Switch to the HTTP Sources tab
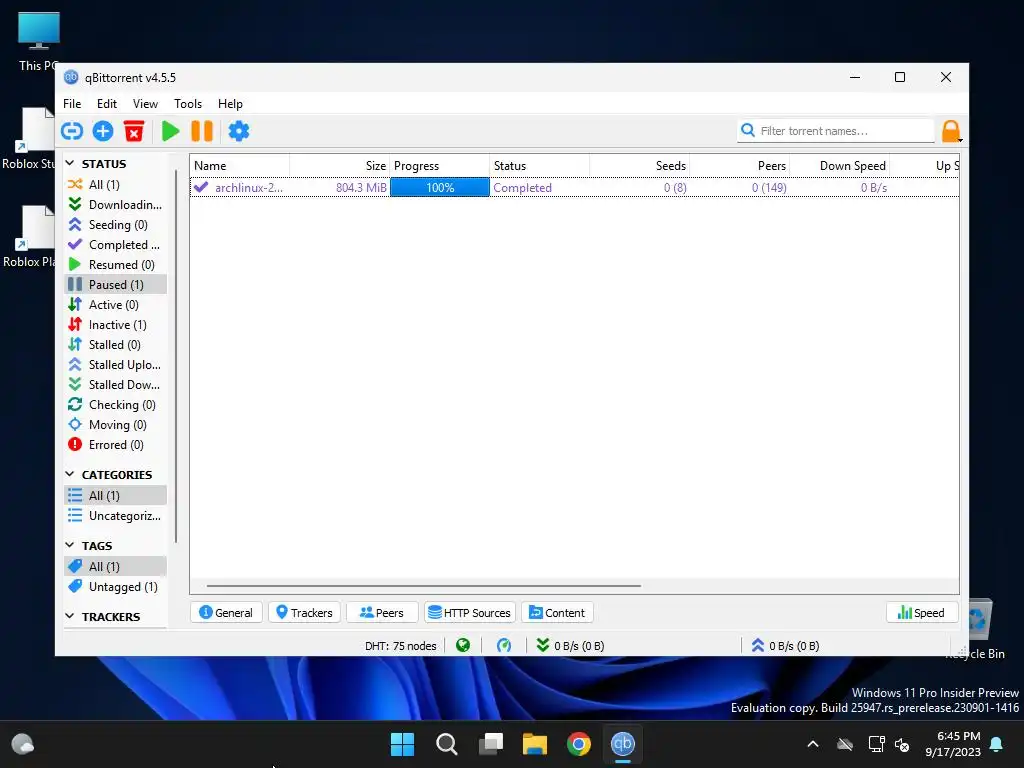The height and width of the screenshot is (768, 1024). tap(470, 613)
